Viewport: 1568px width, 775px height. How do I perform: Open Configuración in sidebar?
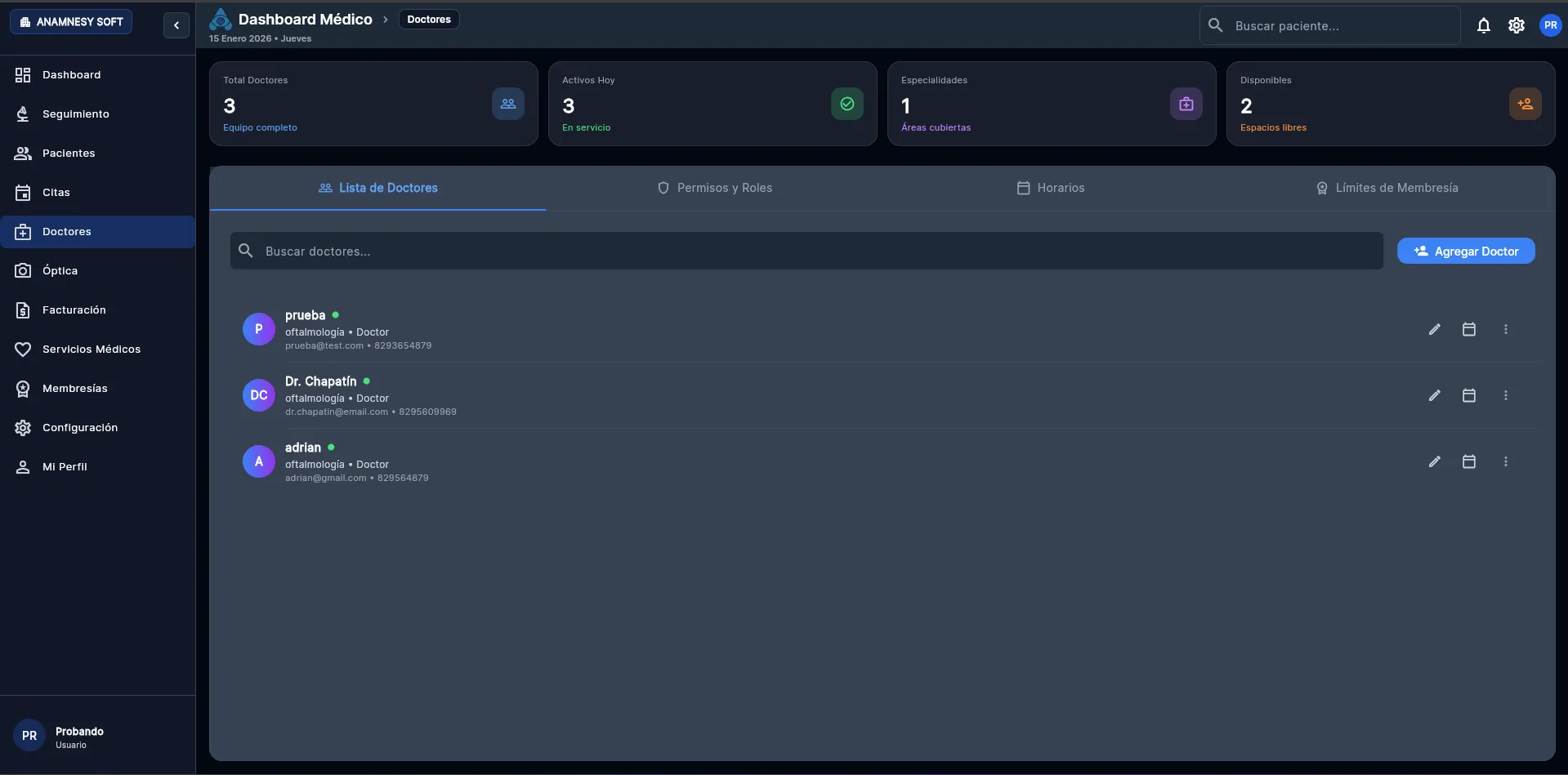click(97, 428)
